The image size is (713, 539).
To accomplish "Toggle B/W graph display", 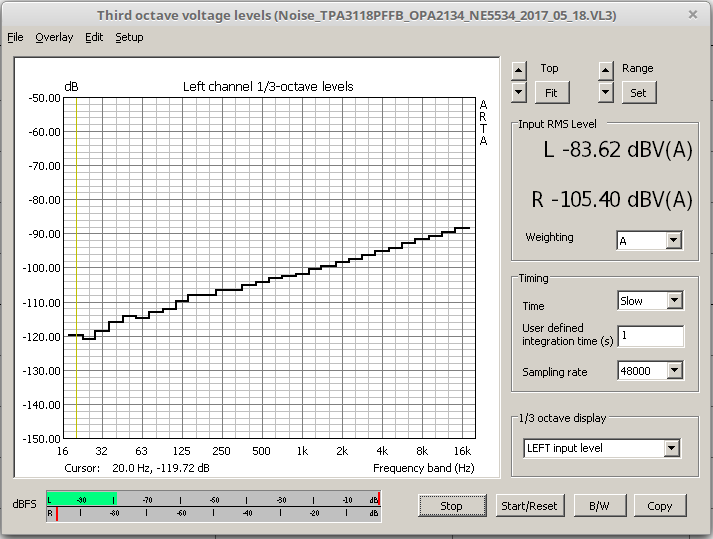I will [x=599, y=505].
